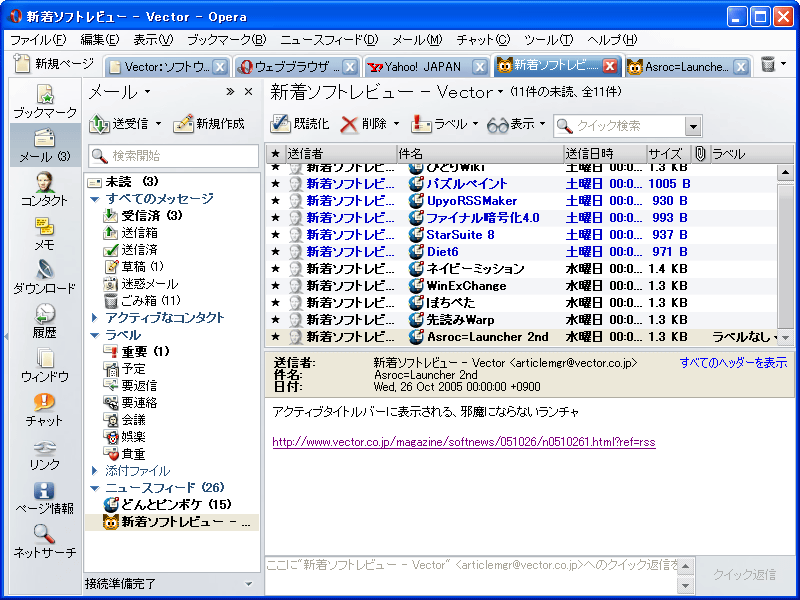Toggle star flag on UpyoRSSMaker message

click(276, 201)
